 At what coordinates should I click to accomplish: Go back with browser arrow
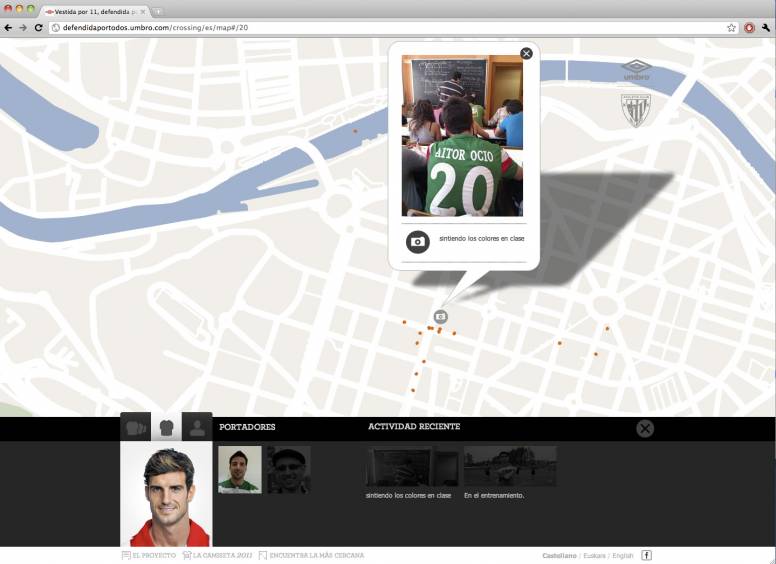coord(8,28)
